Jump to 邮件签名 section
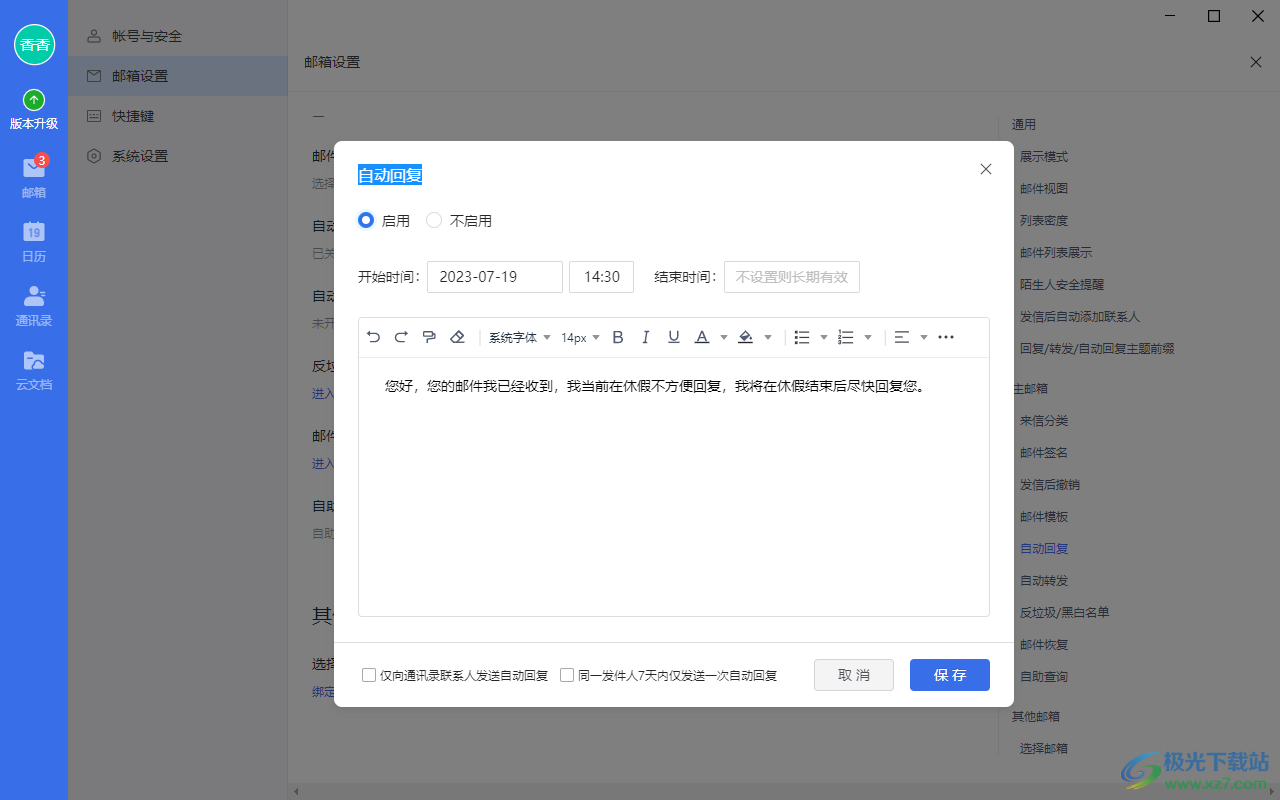The image size is (1280, 800). [x=1044, y=453]
